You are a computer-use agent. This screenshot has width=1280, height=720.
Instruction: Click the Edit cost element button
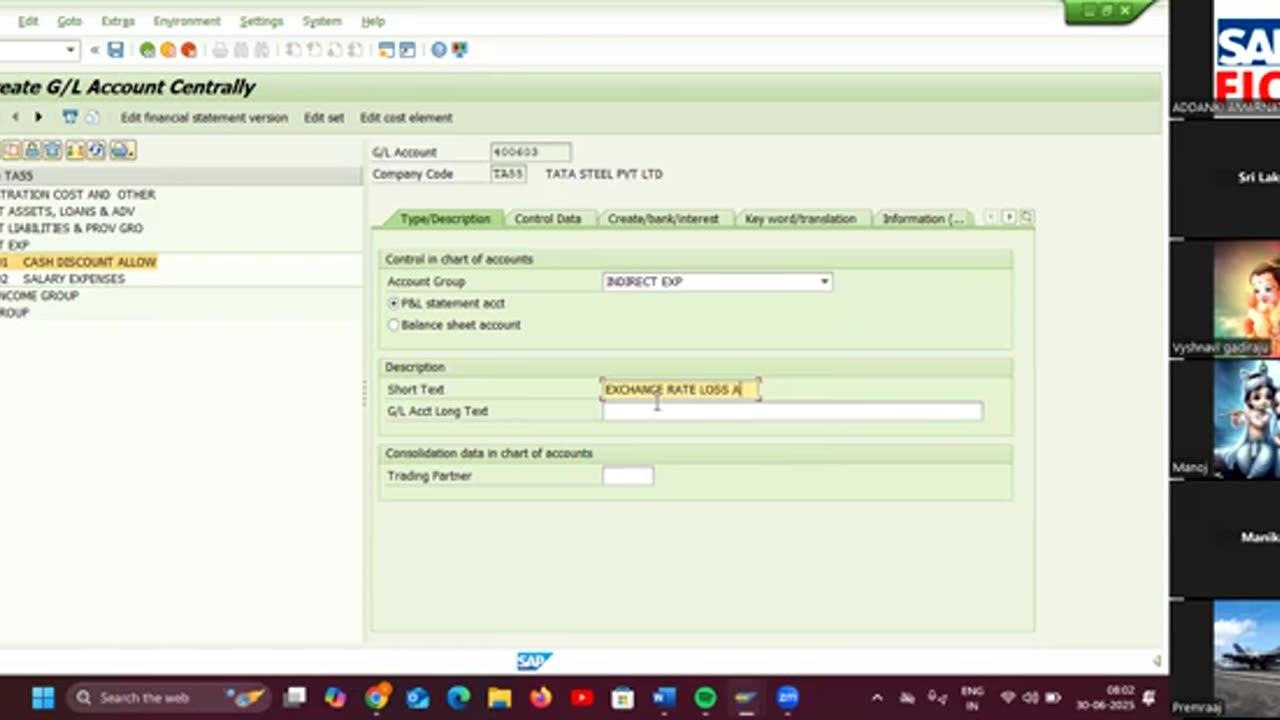pos(406,118)
